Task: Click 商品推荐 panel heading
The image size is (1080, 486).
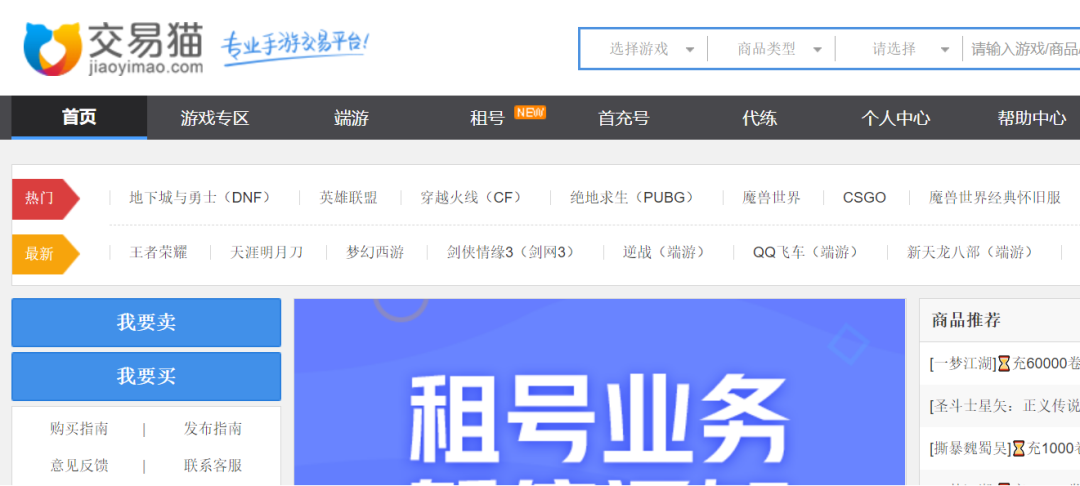Action: pos(966,320)
